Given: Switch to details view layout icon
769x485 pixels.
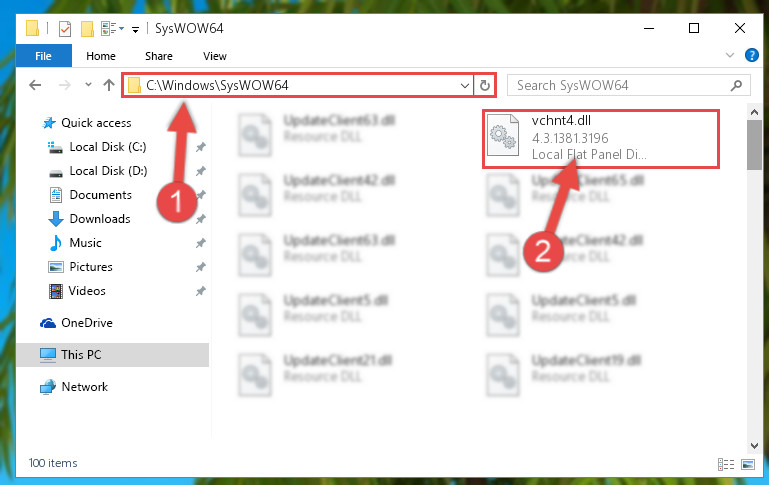Looking at the screenshot, I should click(x=725, y=464).
